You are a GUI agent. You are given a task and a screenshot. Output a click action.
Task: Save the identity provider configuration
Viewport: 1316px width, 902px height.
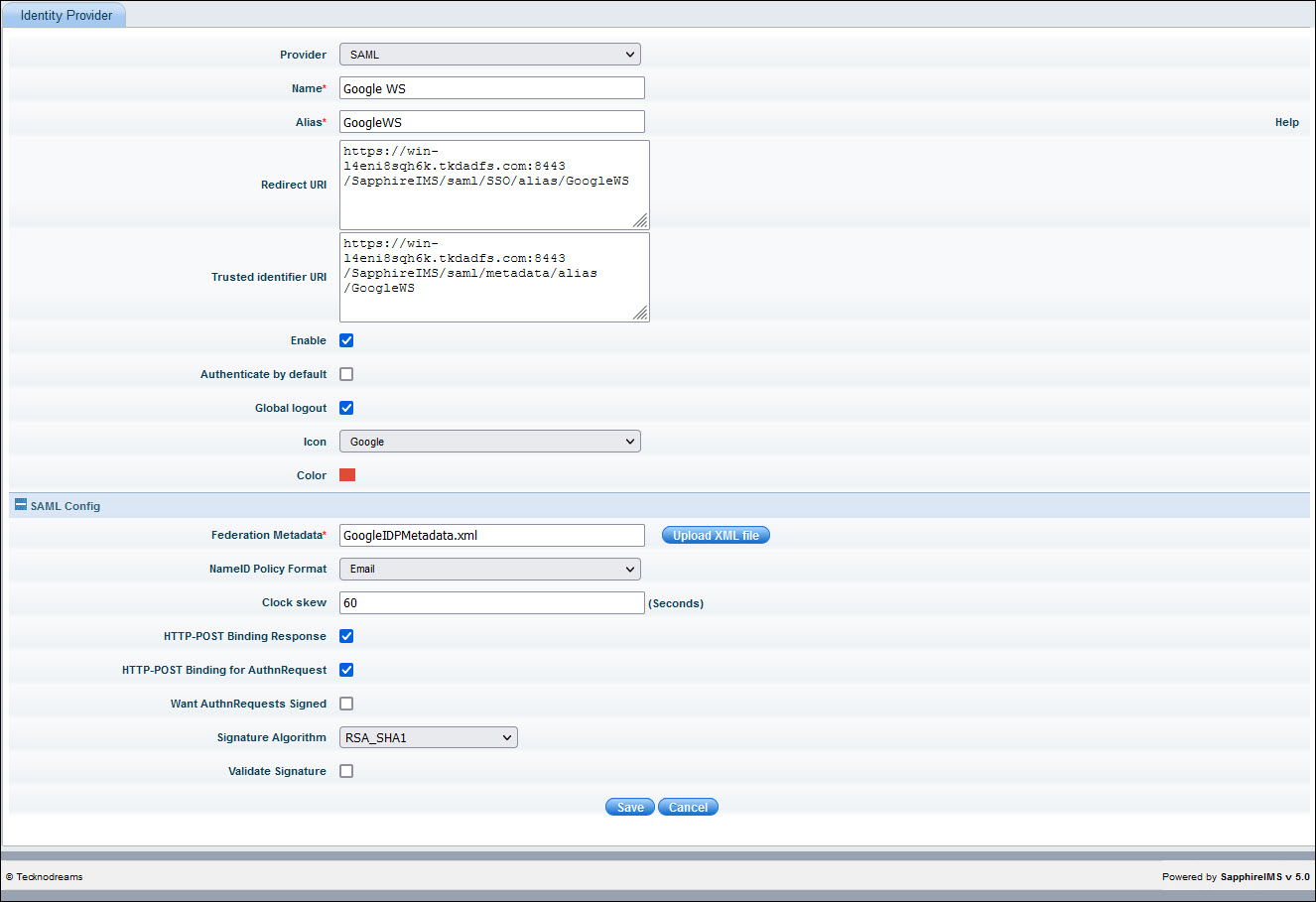coord(629,806)
